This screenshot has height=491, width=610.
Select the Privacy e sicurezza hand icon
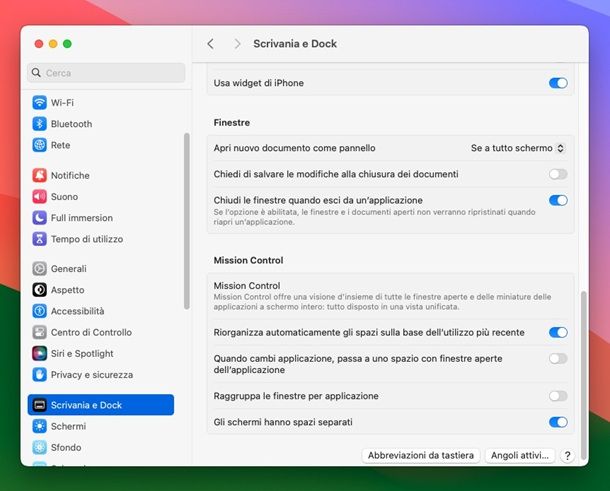point(39,375)
